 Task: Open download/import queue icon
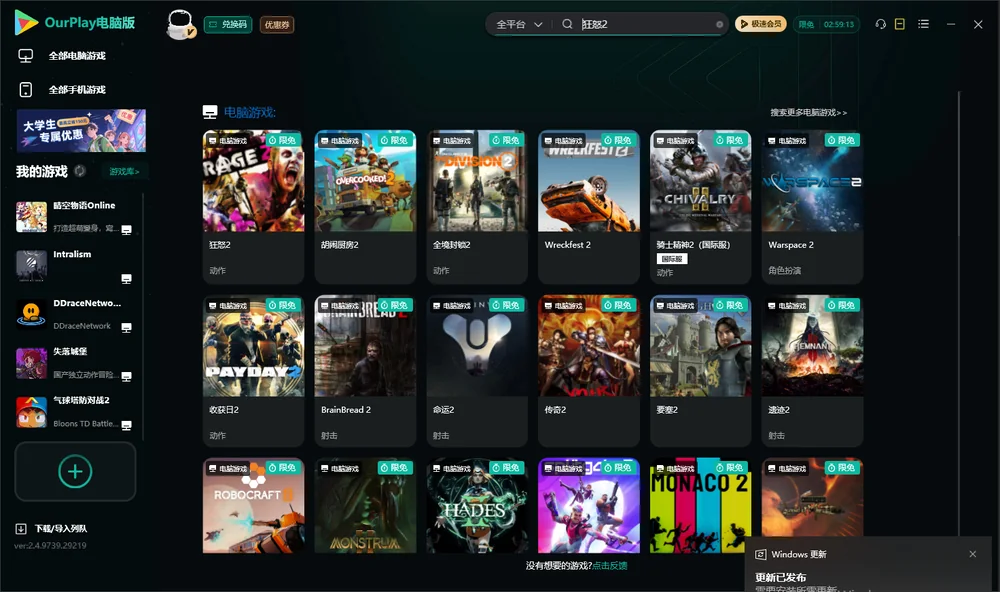pos(20,528)
